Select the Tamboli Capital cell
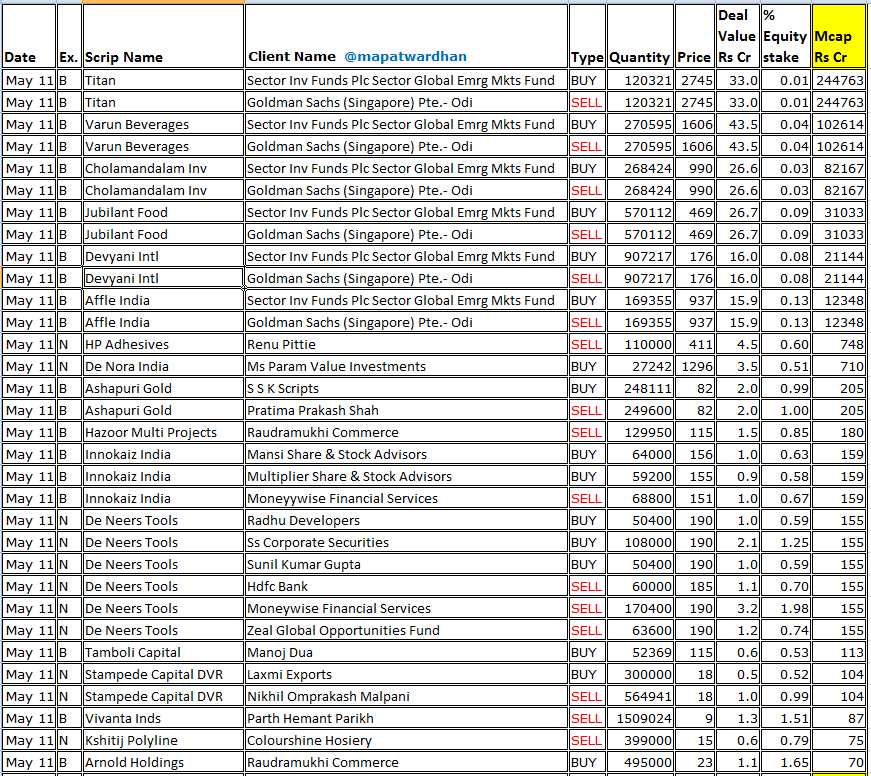Viewport: 871px width, 776px height. [163, 653]
